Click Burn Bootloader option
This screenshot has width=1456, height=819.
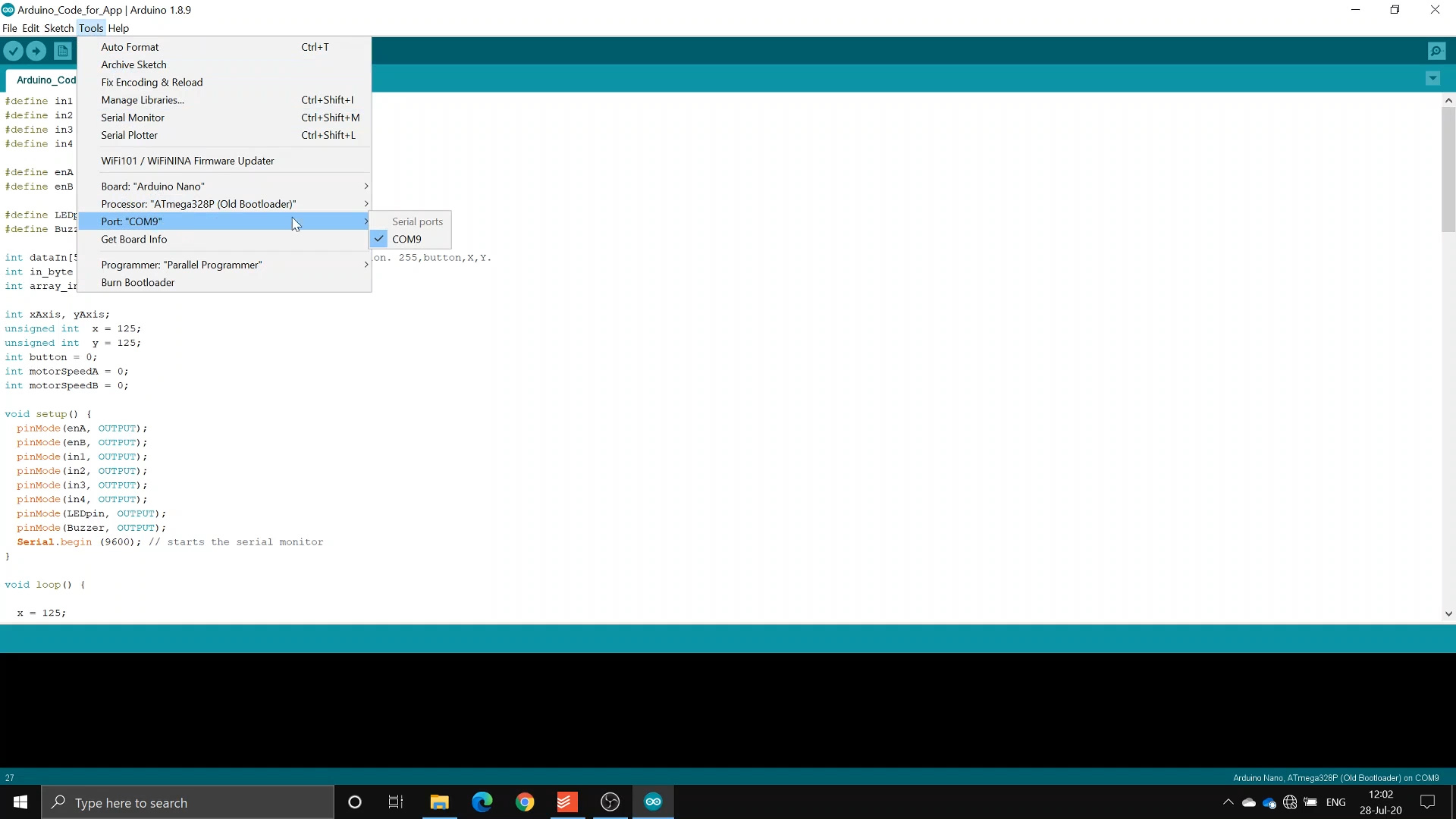[x=137, y=282]
